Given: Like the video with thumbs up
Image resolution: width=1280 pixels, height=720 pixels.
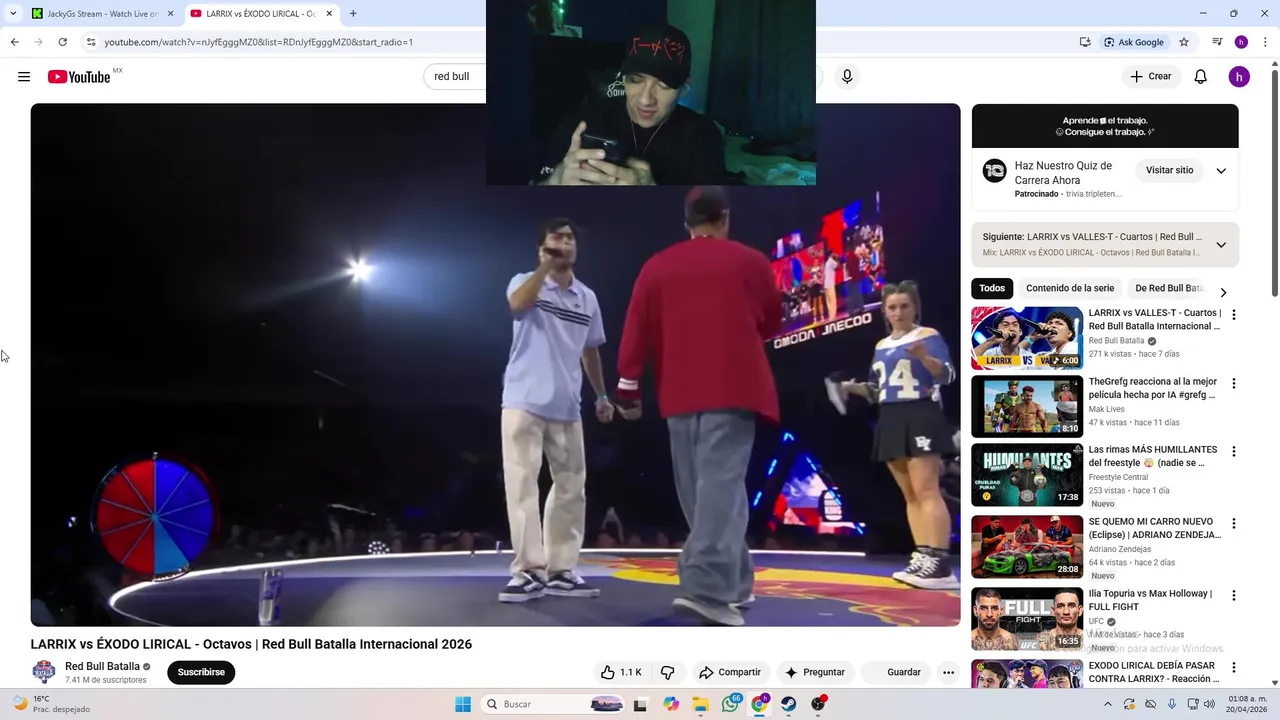Looking at the screenshot, I should click(620, 672).
